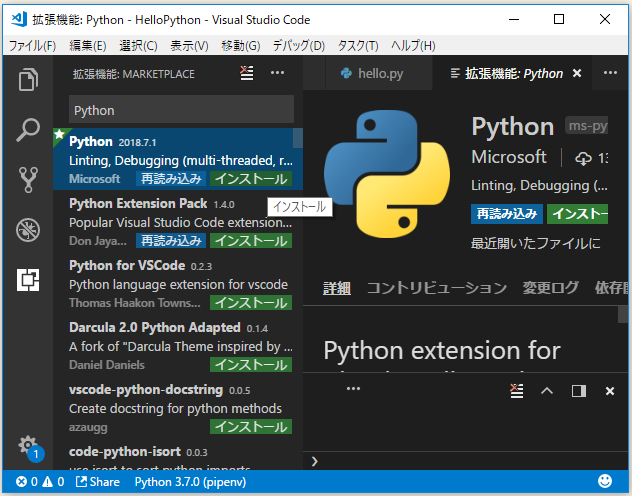This screenshot has height=496, width=632.
Task: Install the vscode-python-docstring extension
Action: pos(251,427)
